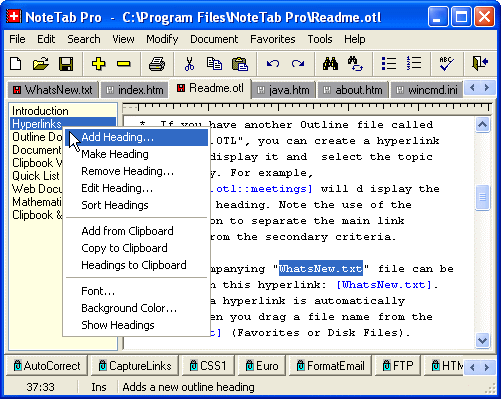The image size is (501, 399).
Task: Choose Remove Heading... in context menu
Action: (136, 171)
